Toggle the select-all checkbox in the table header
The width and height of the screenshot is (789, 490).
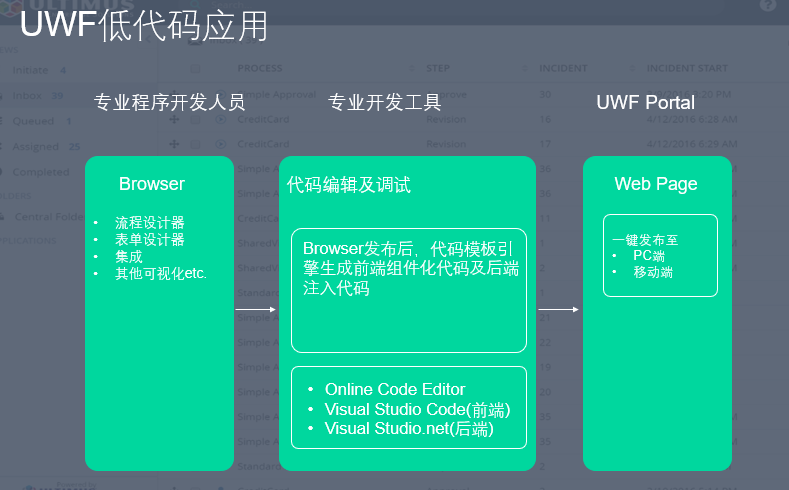click(195, 69)
